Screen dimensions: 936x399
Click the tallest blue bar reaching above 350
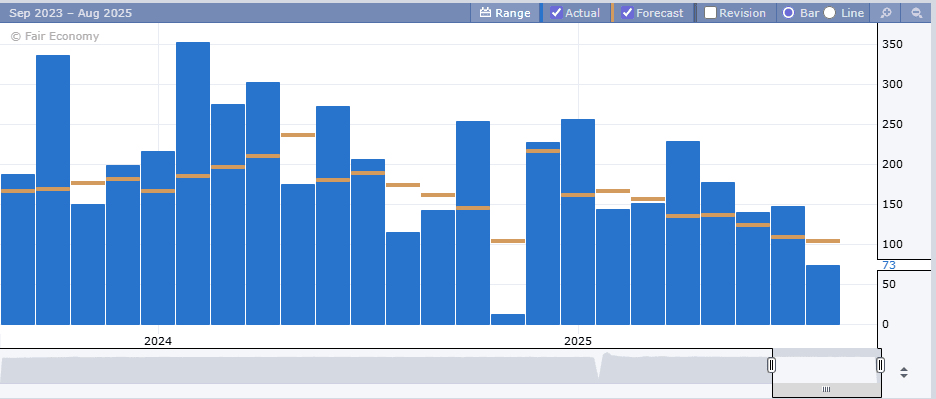pos(193,183)
